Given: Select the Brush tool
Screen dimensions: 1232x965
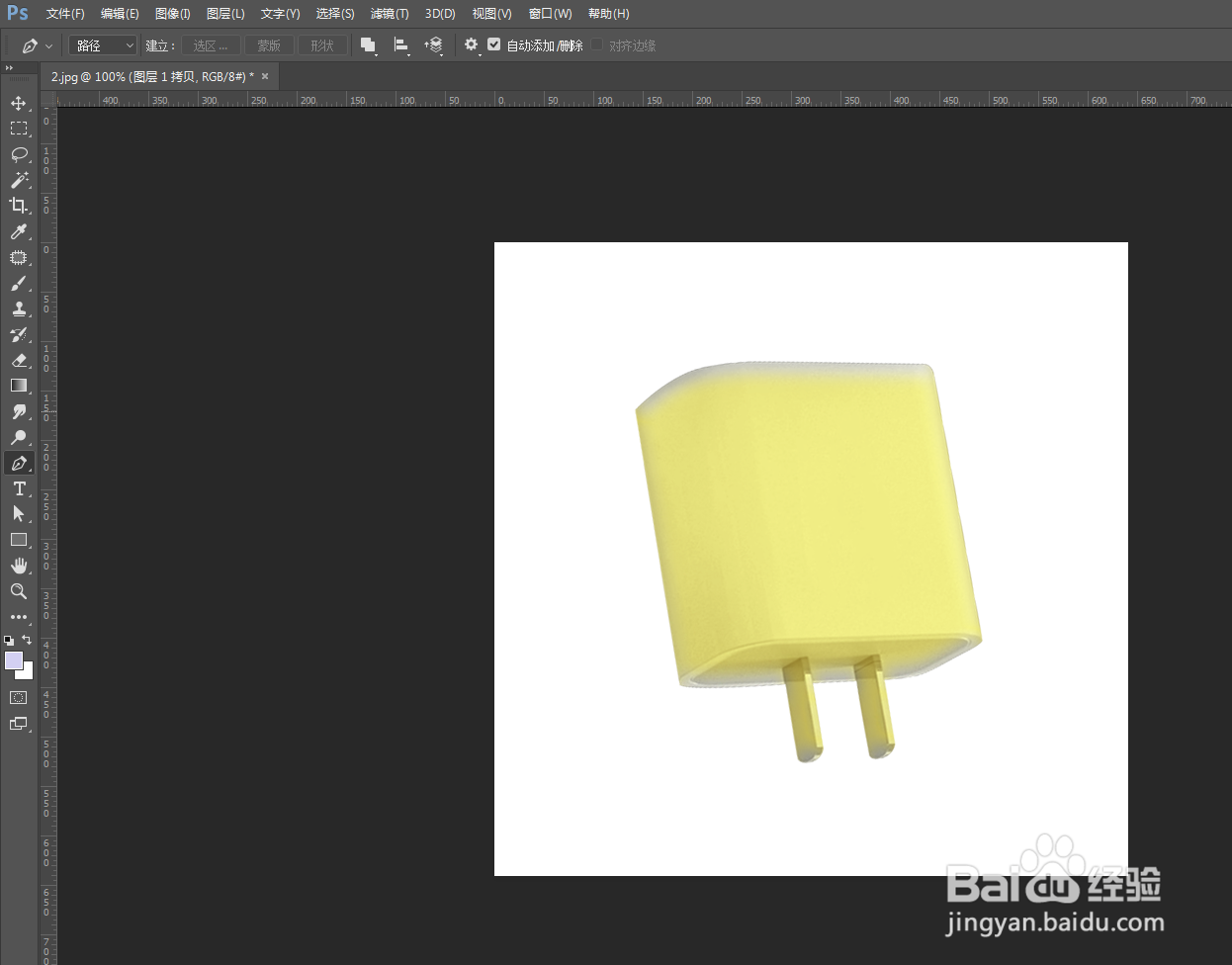Looking at the screenshot, I should [x=19, y=283].
